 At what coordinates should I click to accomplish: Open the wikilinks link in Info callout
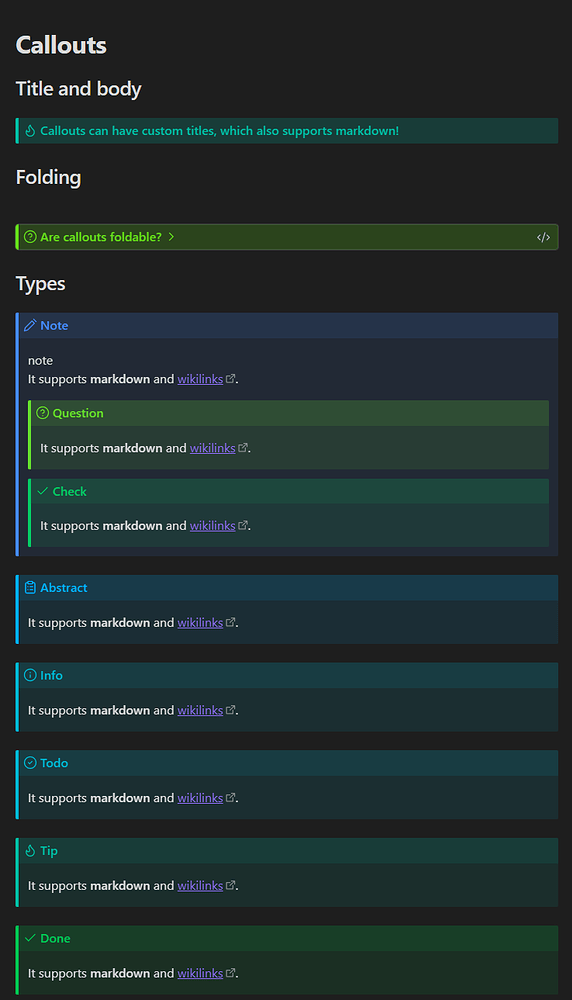click(200, 710)
